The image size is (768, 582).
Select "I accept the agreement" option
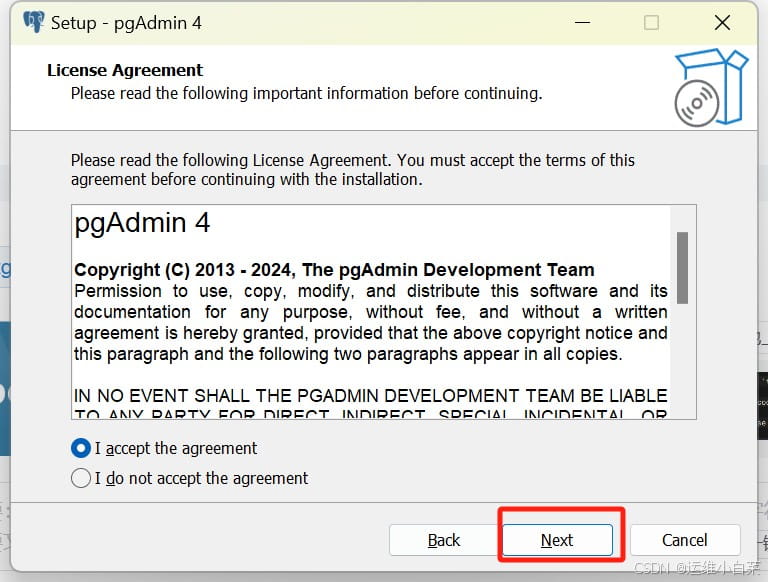click(82, 448)
